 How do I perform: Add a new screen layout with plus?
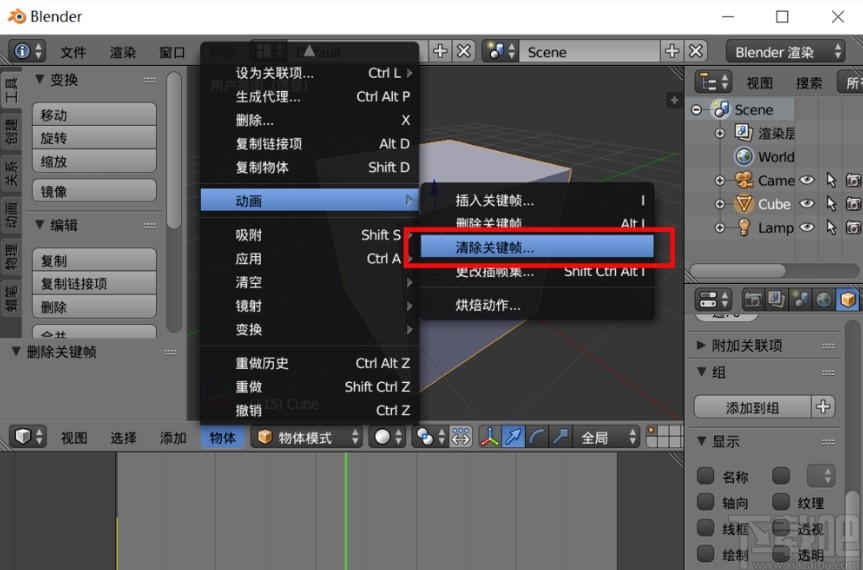[x=440, y=51]
